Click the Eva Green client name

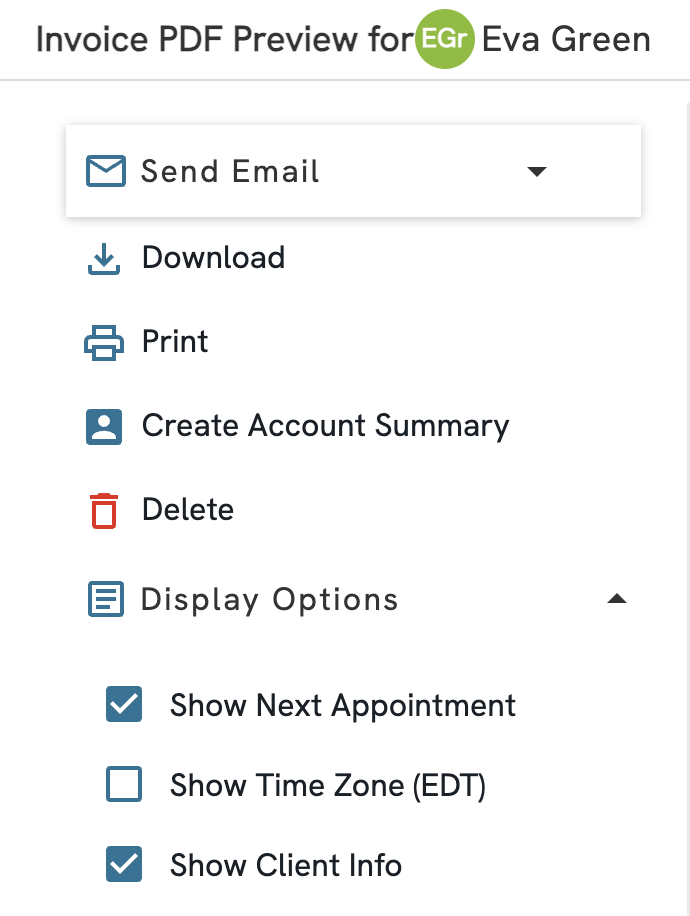pos(566,40)
